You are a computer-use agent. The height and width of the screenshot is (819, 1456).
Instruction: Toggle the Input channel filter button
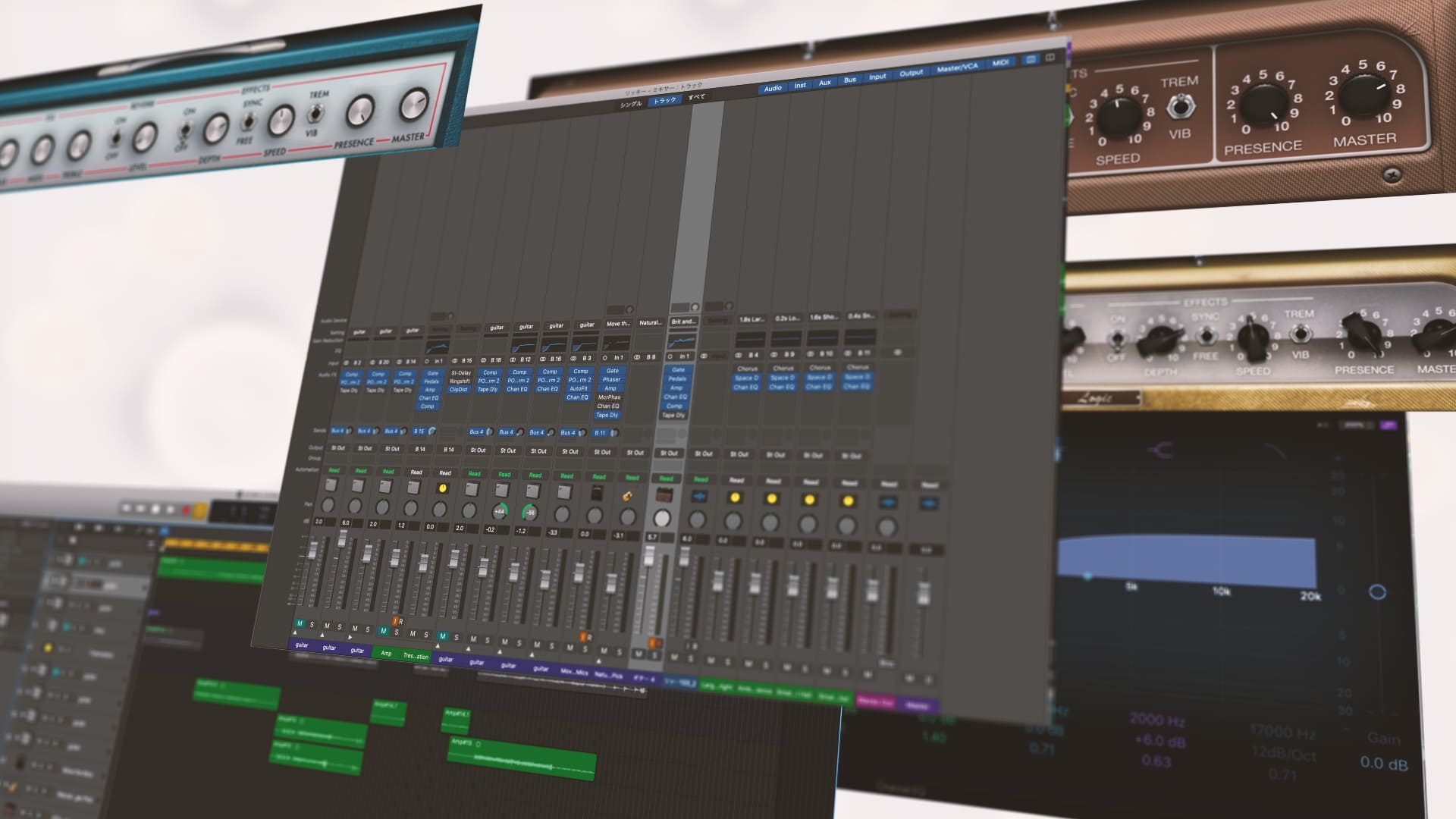coord(877,77)
